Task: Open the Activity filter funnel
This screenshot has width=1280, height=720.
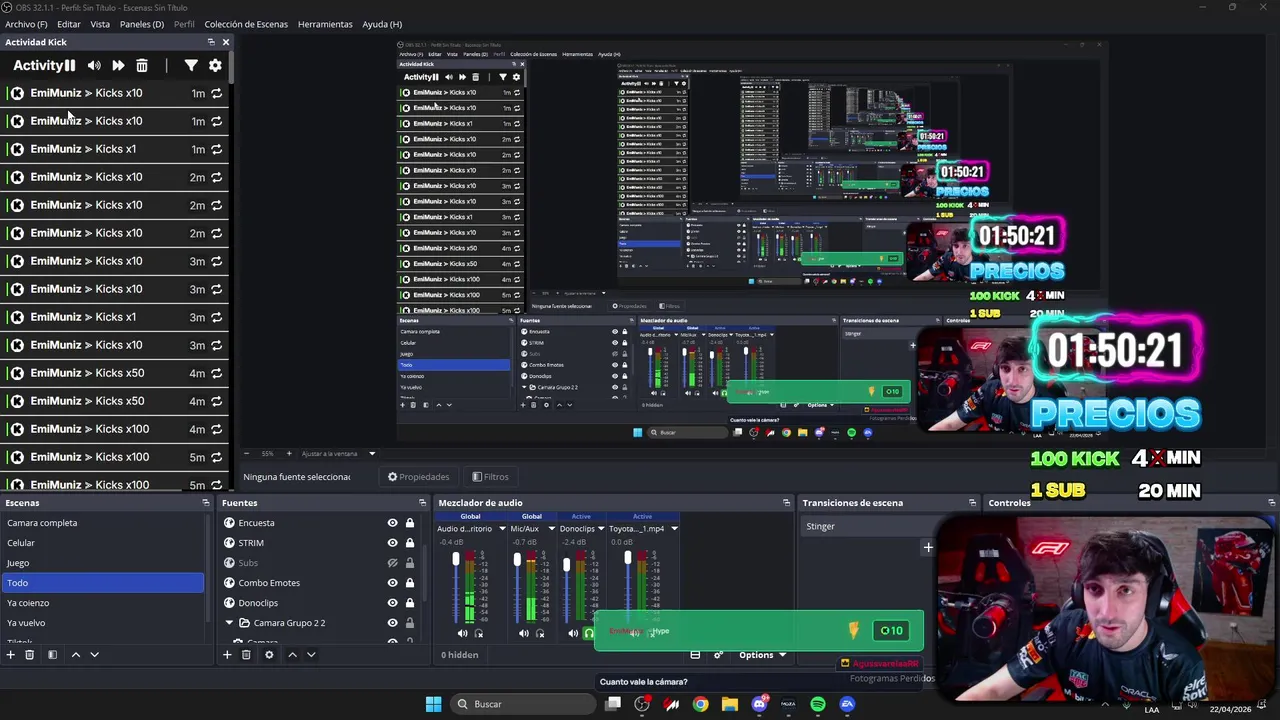Action: click(x=191, y=66)
